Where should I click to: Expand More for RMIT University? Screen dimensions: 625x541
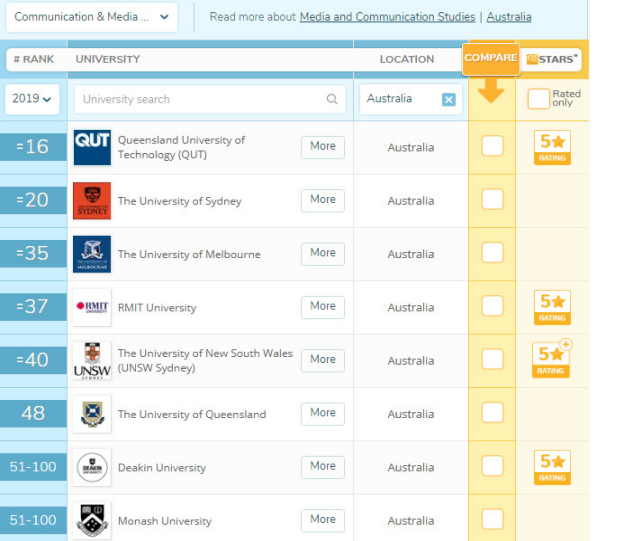[x=322, y=306]
